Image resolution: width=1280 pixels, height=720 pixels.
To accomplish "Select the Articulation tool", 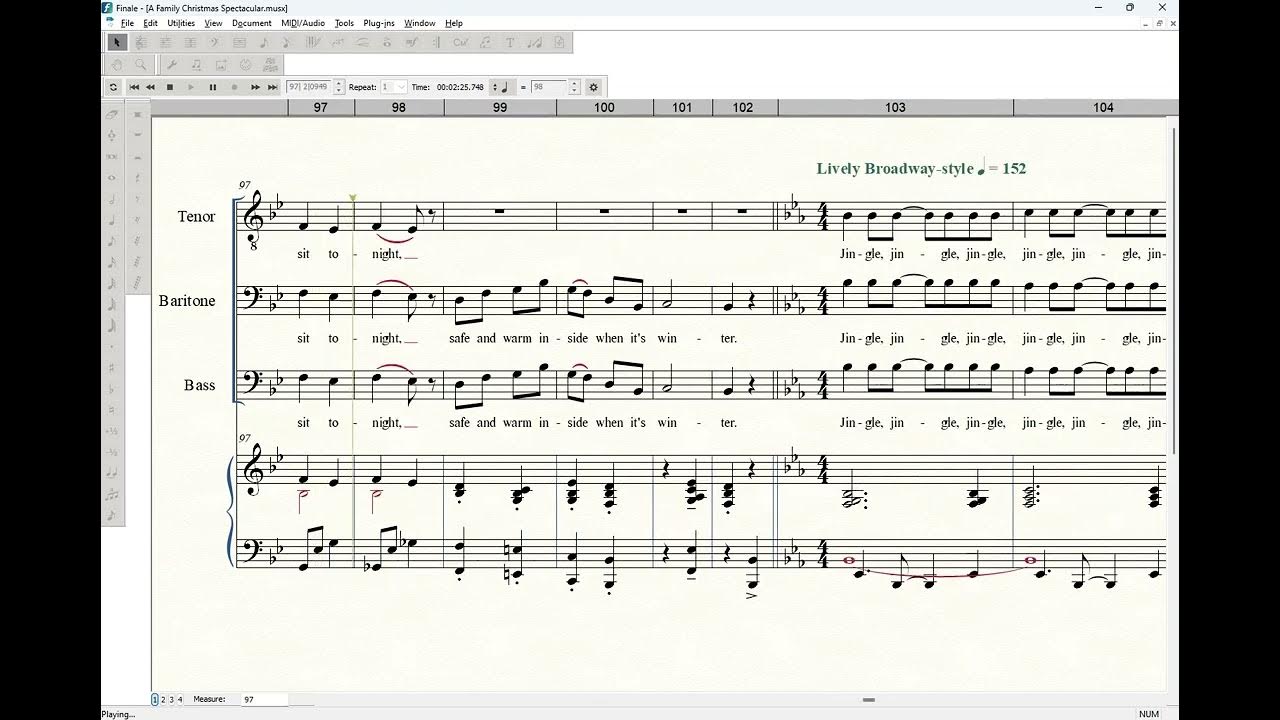I will coord(386,43).
